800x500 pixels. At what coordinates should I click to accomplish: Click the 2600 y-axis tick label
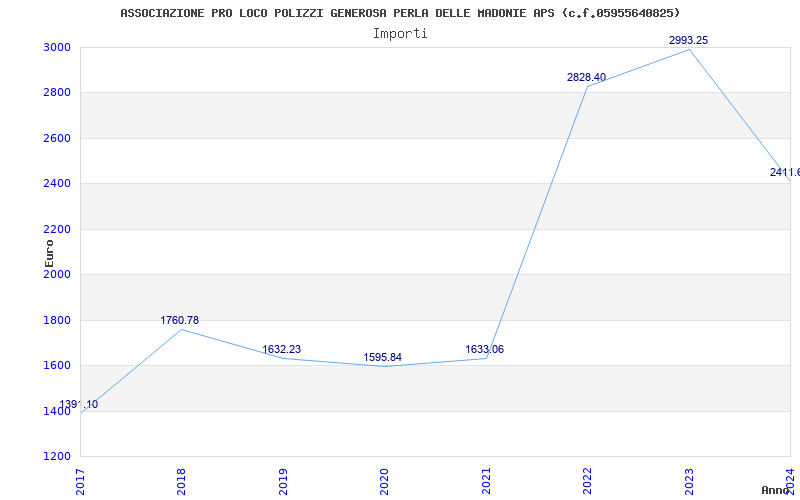(57, 138)
